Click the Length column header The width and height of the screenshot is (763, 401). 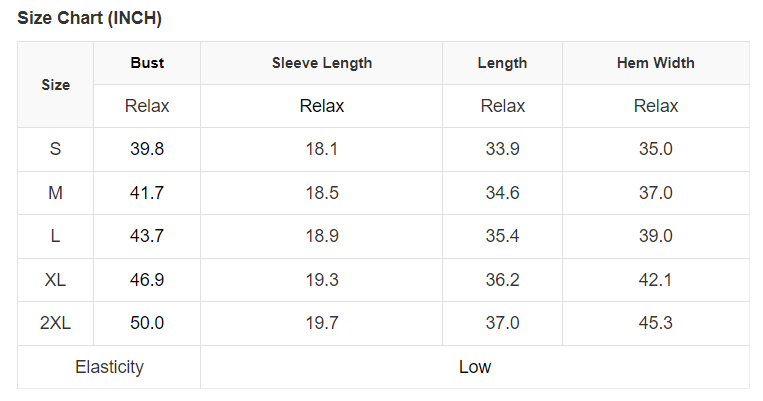(502, 63)
